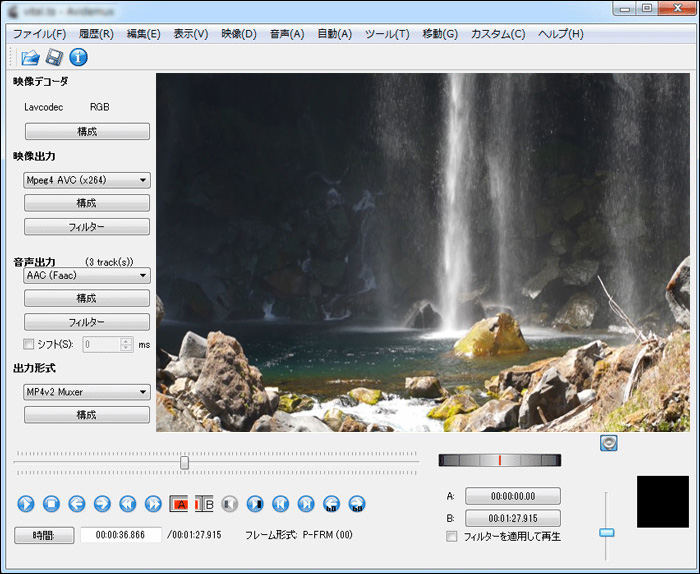Start playback with the Play button
The width and height of the screenshot is (700, 574).
(26, 504)
